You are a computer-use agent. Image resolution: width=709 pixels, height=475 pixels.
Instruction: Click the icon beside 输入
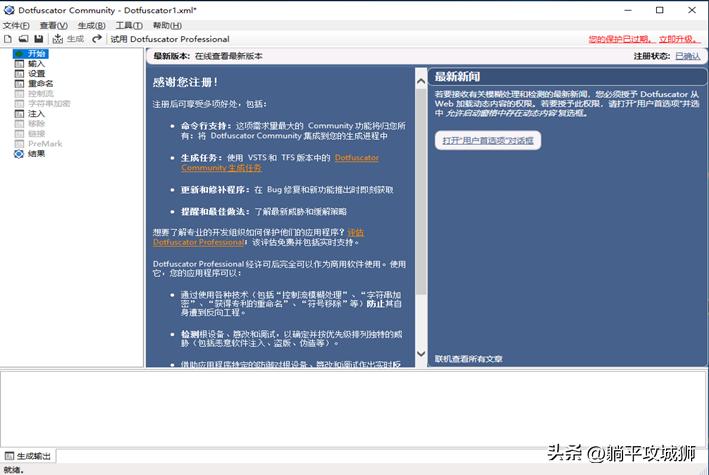point(19,64)
